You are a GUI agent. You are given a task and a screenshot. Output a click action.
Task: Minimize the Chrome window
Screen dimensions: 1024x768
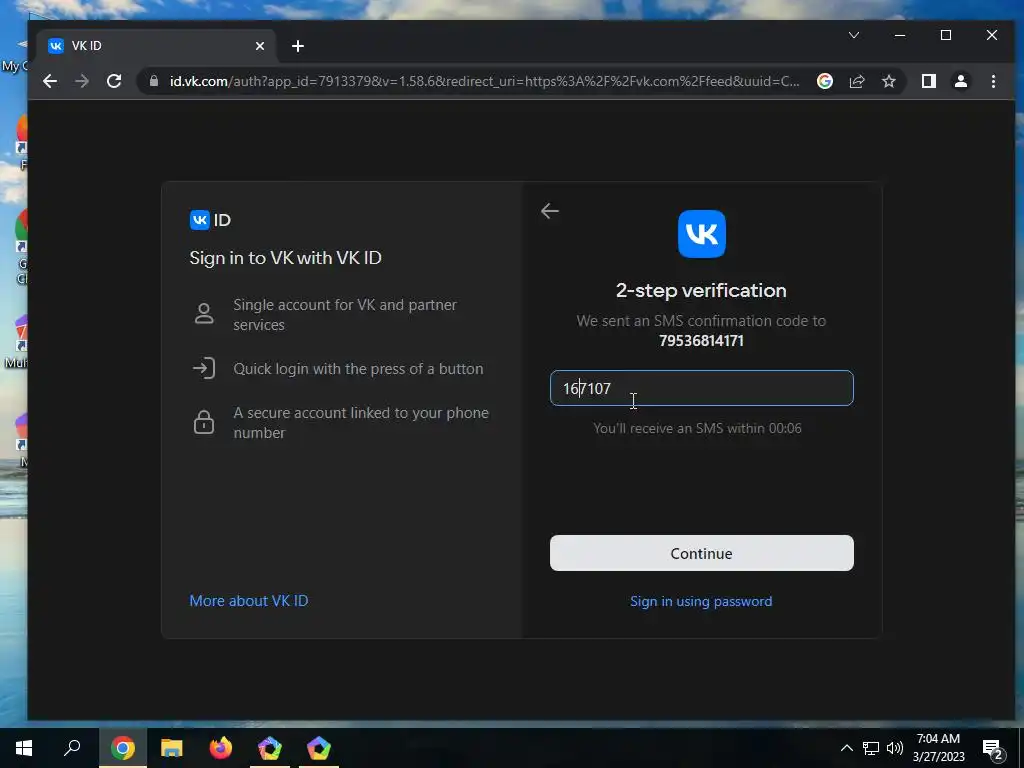[x=900, y=35]
